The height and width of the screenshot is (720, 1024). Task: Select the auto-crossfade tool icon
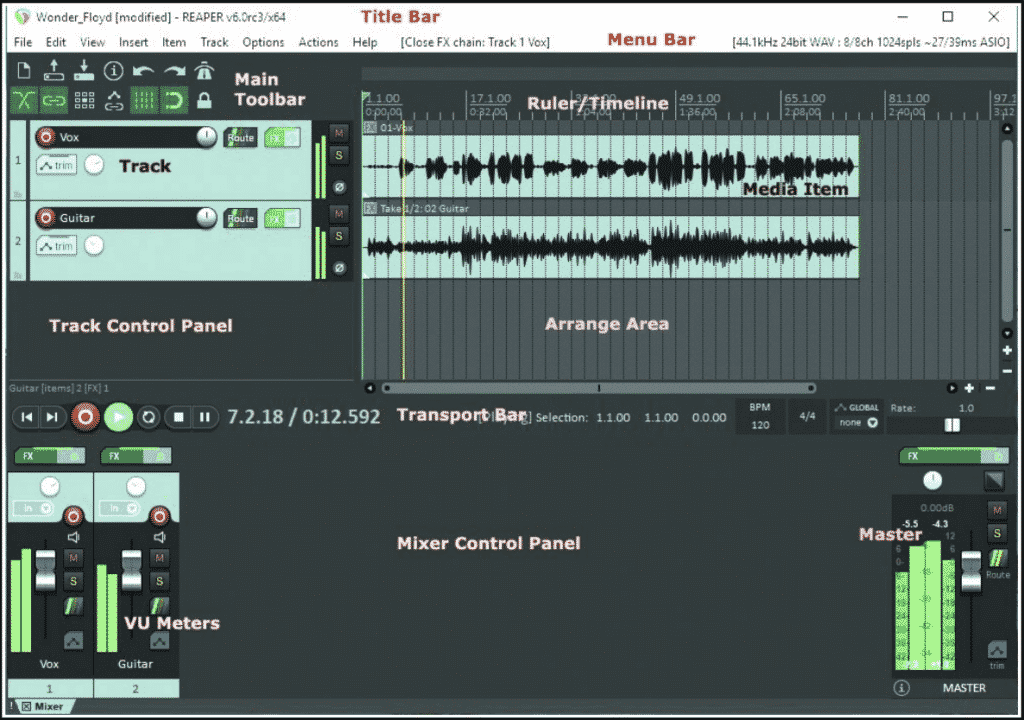(x=24, y=100)
